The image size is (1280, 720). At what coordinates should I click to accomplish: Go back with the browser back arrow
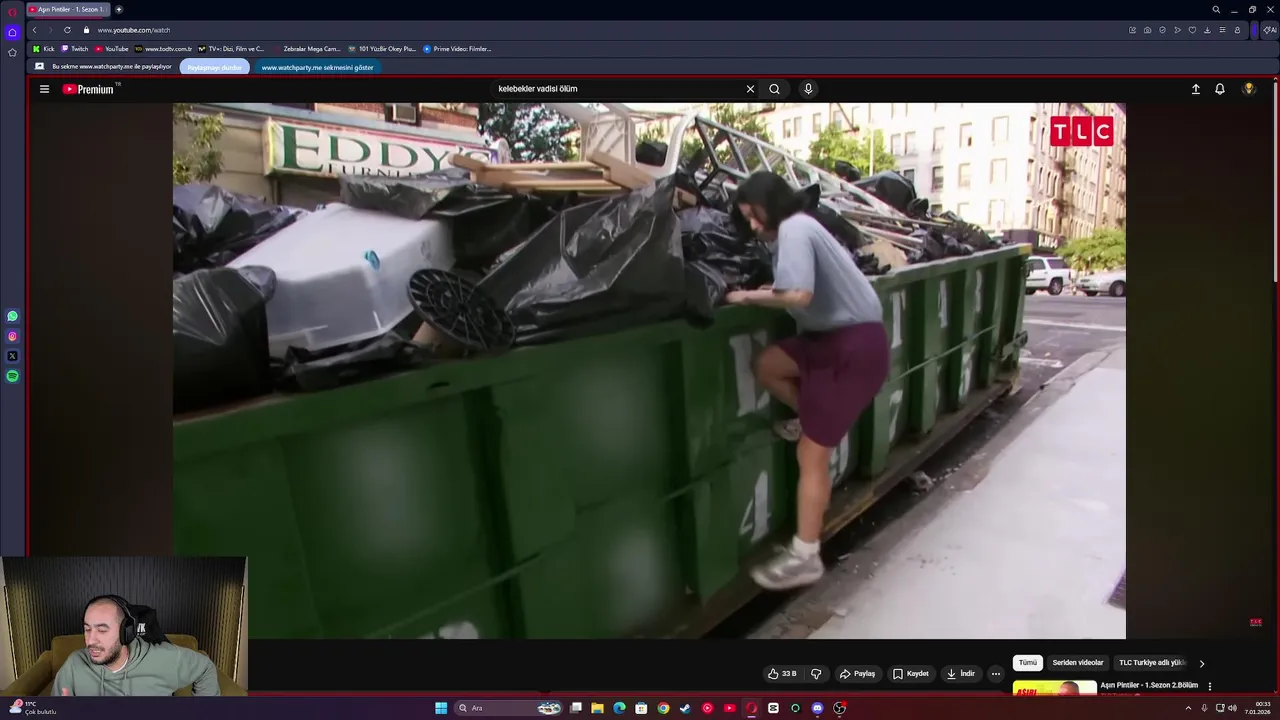click(x=34, y=30)
